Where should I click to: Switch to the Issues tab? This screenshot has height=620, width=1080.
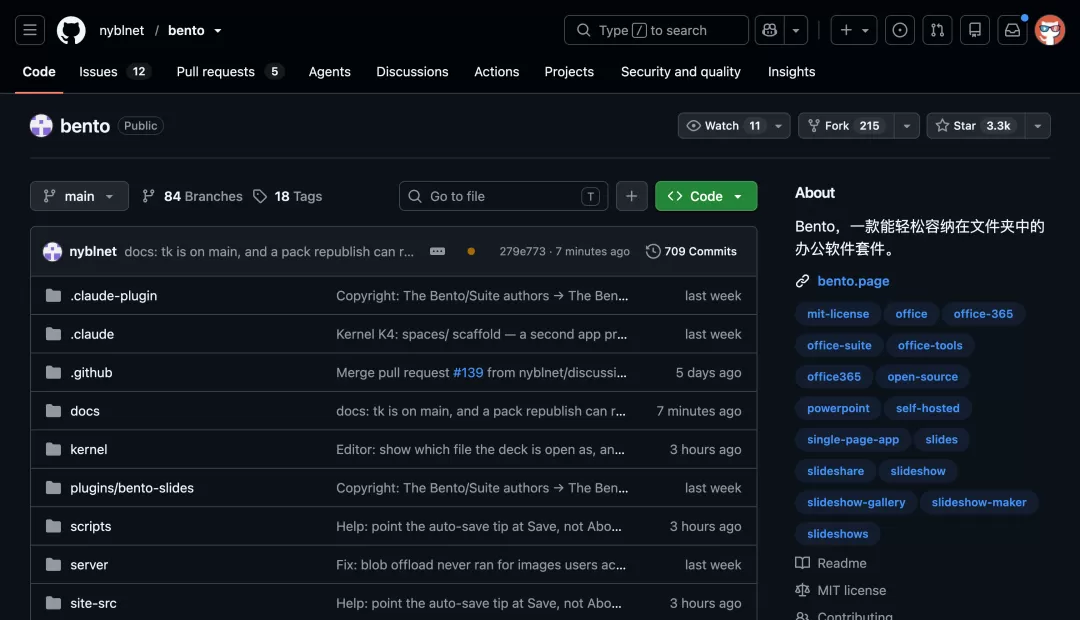(115, 72)
